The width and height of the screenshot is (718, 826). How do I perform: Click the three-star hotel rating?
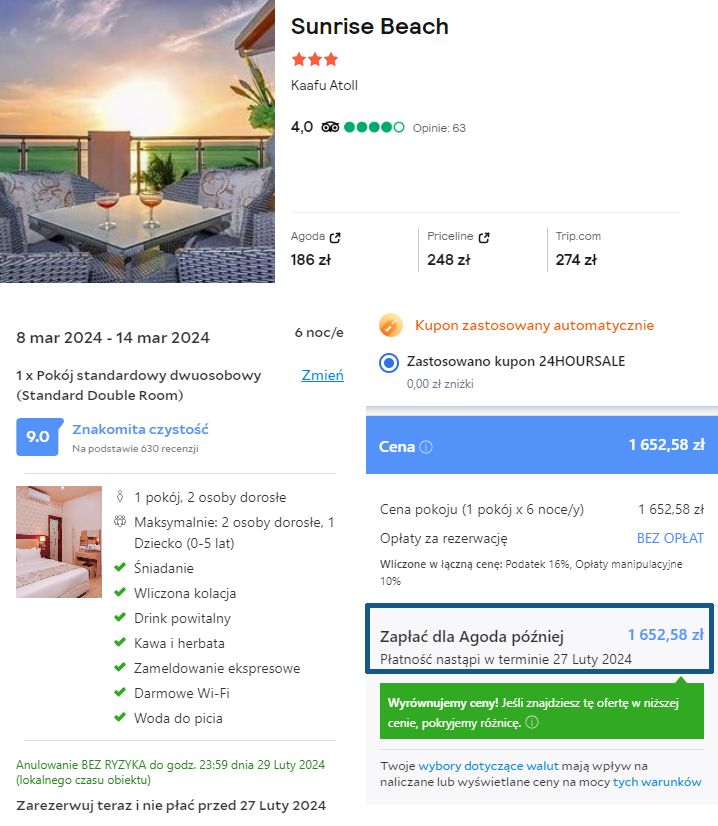(x=314, y=59)
